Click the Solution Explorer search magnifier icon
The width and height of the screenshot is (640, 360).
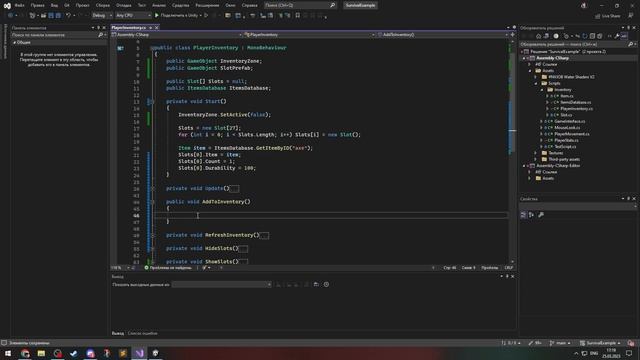pos(630,44)
